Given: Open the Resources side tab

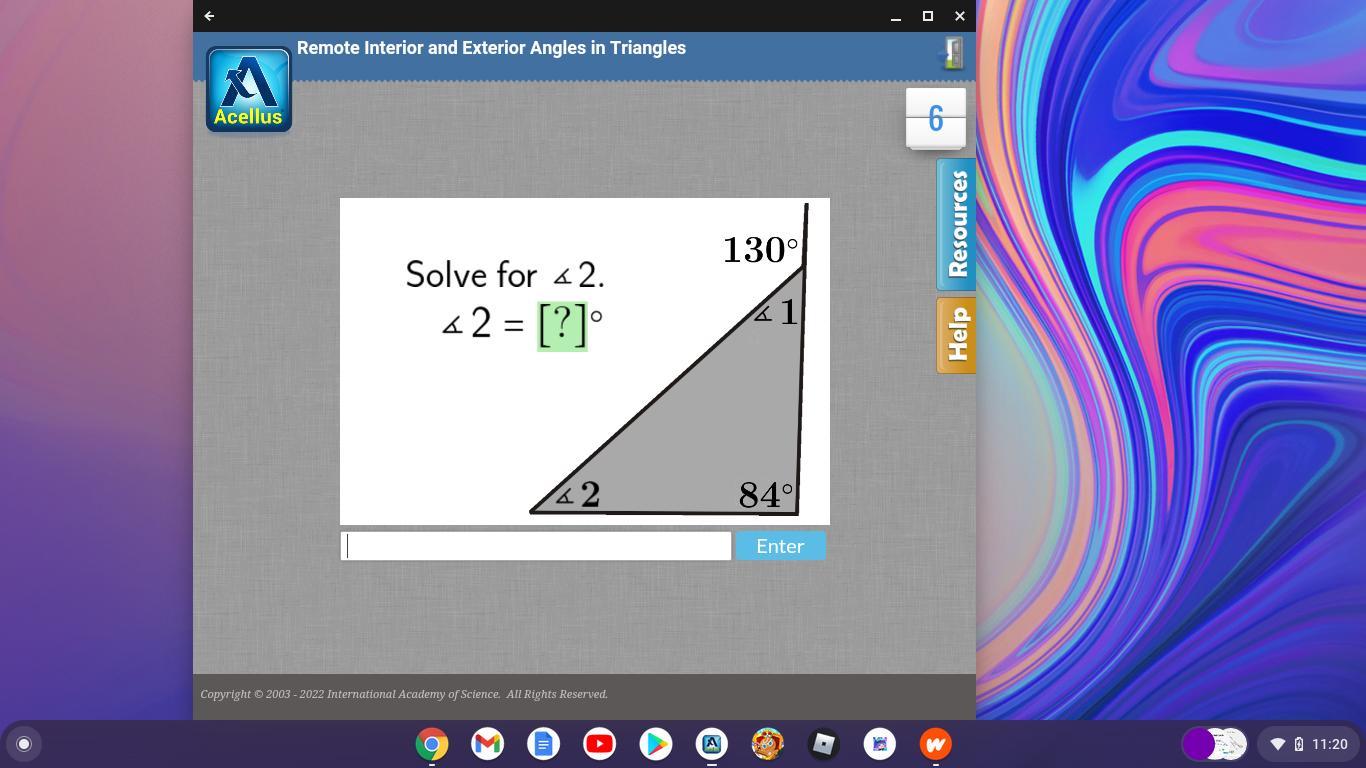Looking at the screenshot, I should [956, 224].
